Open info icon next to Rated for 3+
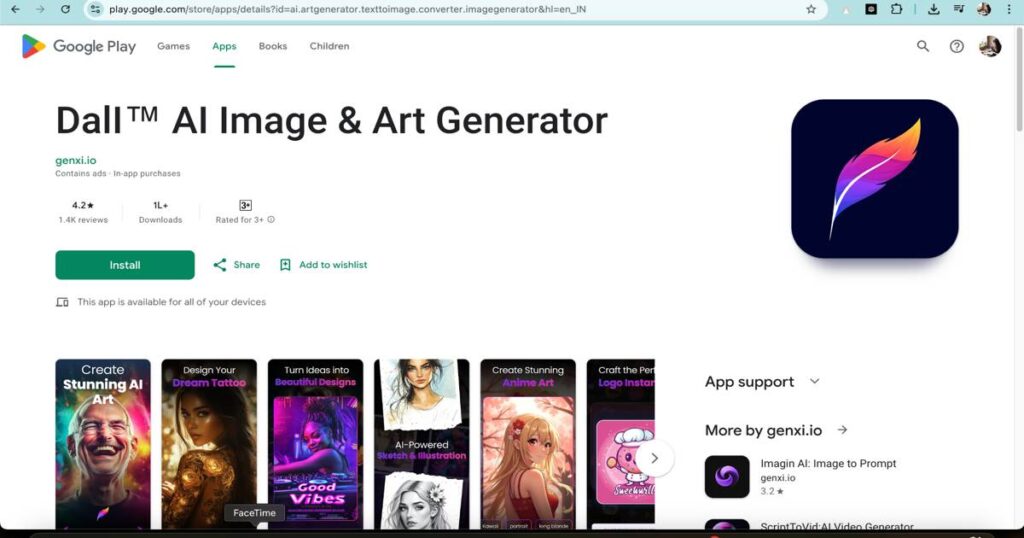1024x538 pixels. point(271,220)
